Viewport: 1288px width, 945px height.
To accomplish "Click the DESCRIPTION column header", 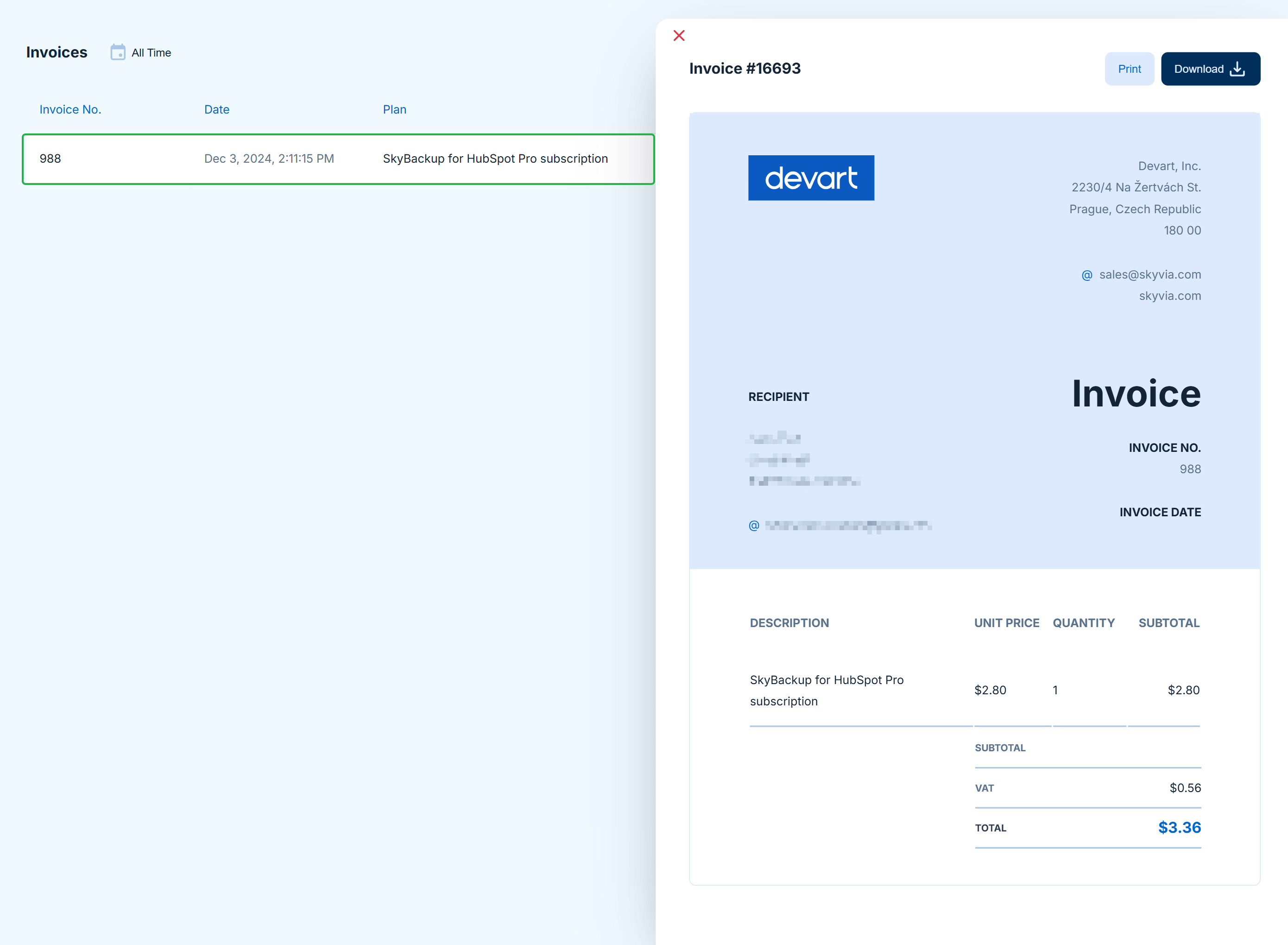I will coord(789,623).
